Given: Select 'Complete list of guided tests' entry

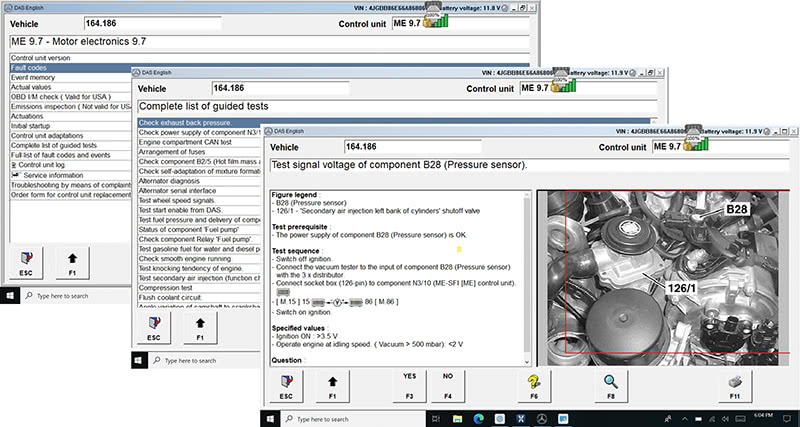Looking at the screenshot, I should [x=70, y=145].
